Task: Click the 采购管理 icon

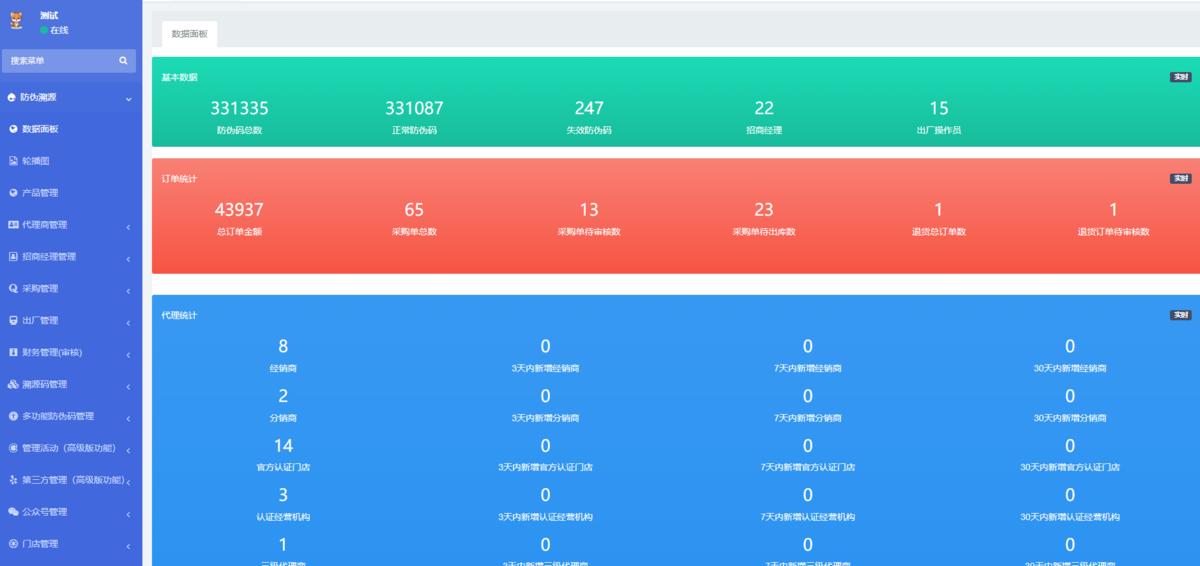Action: [x=13, y=288]
